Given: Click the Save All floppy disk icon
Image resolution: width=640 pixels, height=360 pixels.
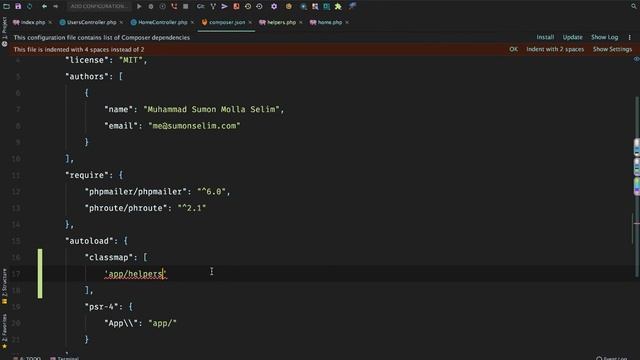Looking at the screenshot, I should tap(18, 6).
